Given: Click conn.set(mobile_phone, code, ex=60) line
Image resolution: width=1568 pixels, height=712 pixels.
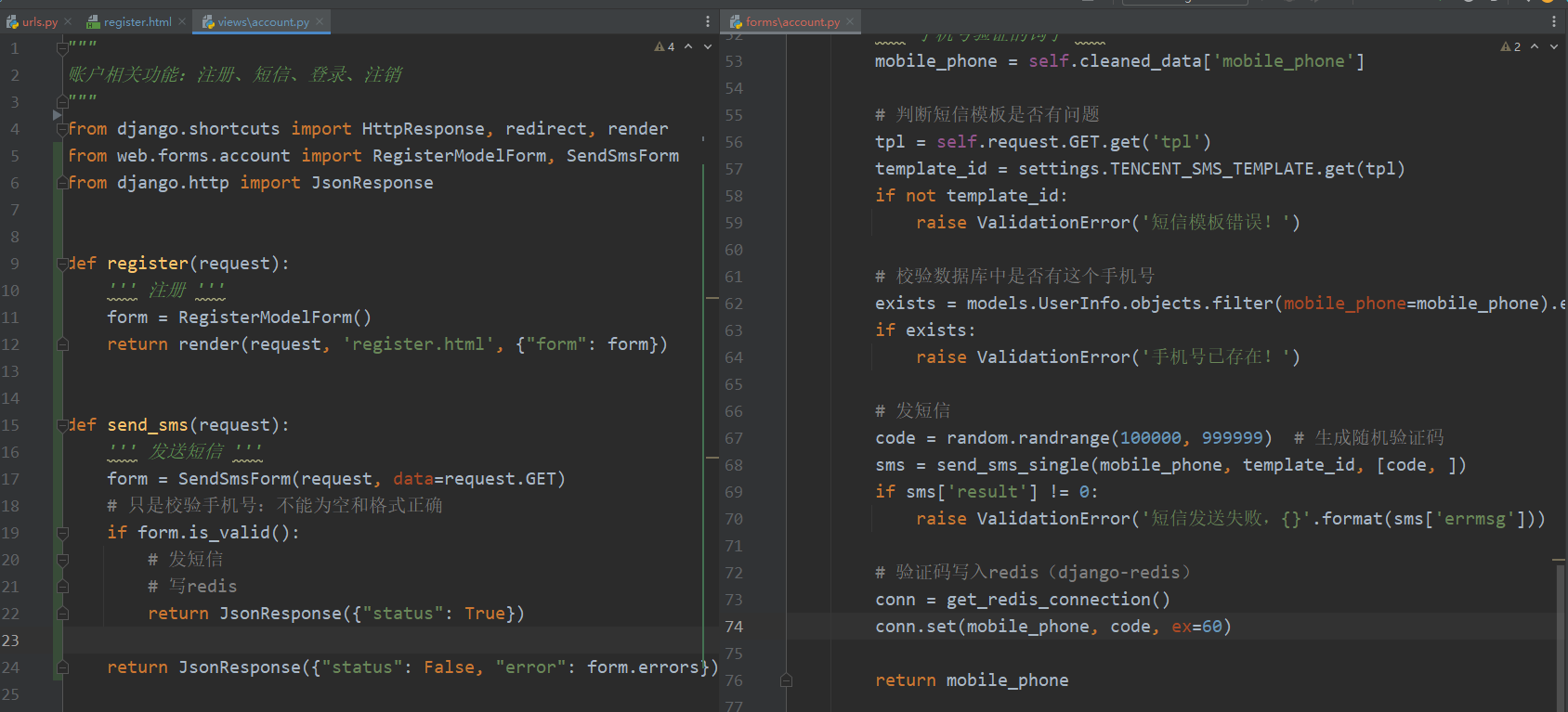Looking at the screenshot, I should 1052,627.
